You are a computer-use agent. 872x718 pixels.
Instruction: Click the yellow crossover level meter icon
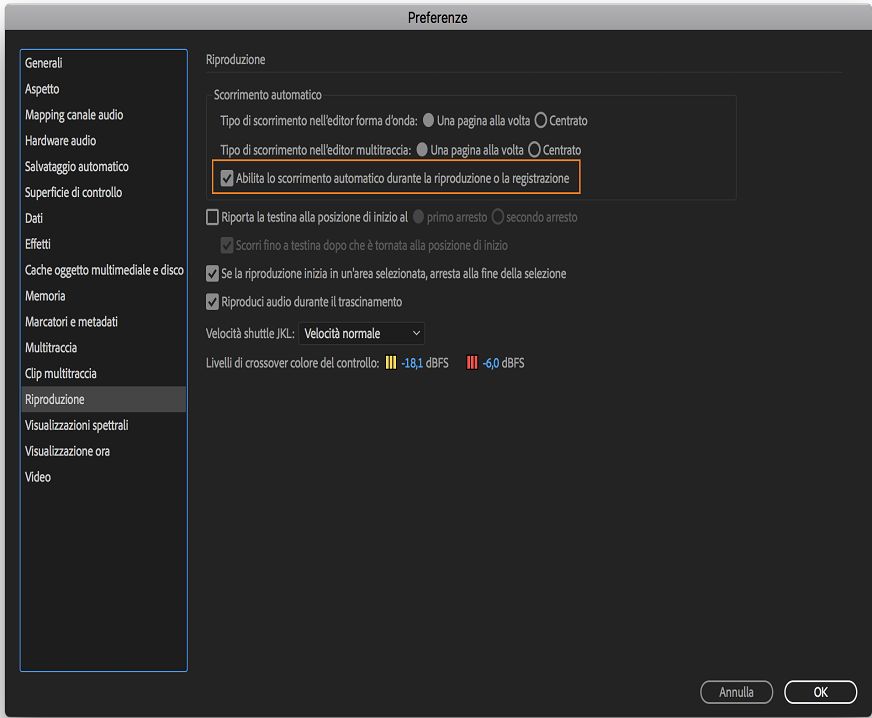pyautogui.click(x=391, y=363)
